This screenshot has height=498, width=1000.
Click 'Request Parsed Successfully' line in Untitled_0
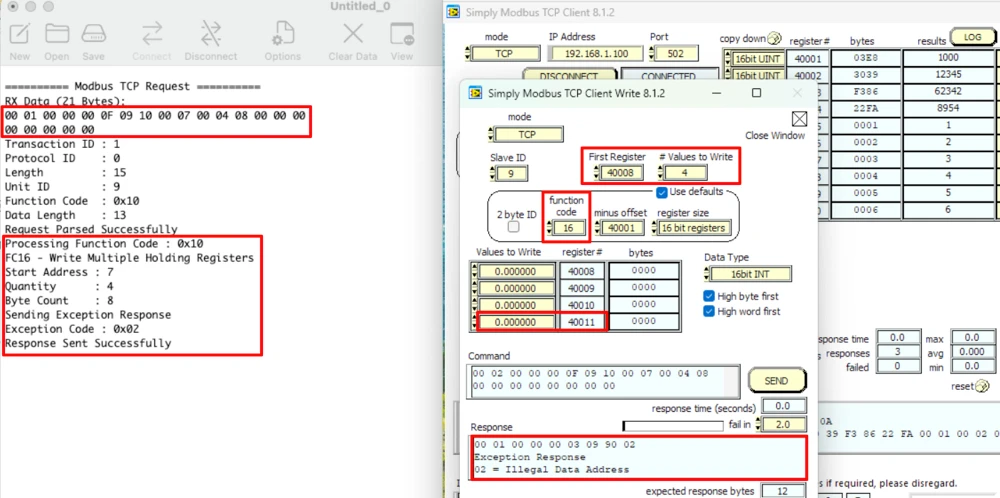coord(91,230)
